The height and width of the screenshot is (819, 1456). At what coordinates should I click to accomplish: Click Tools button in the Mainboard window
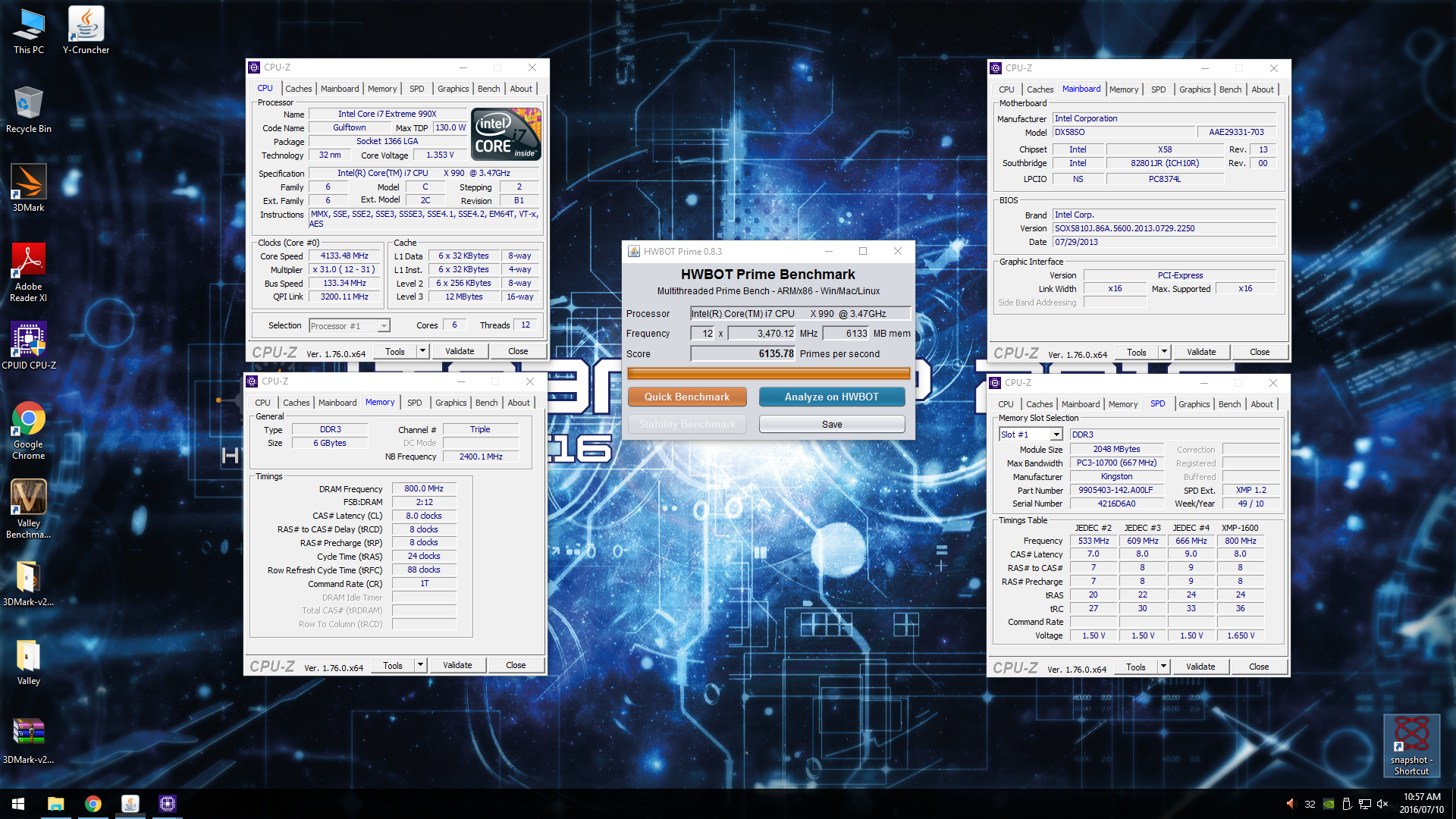click(1136, 352)
